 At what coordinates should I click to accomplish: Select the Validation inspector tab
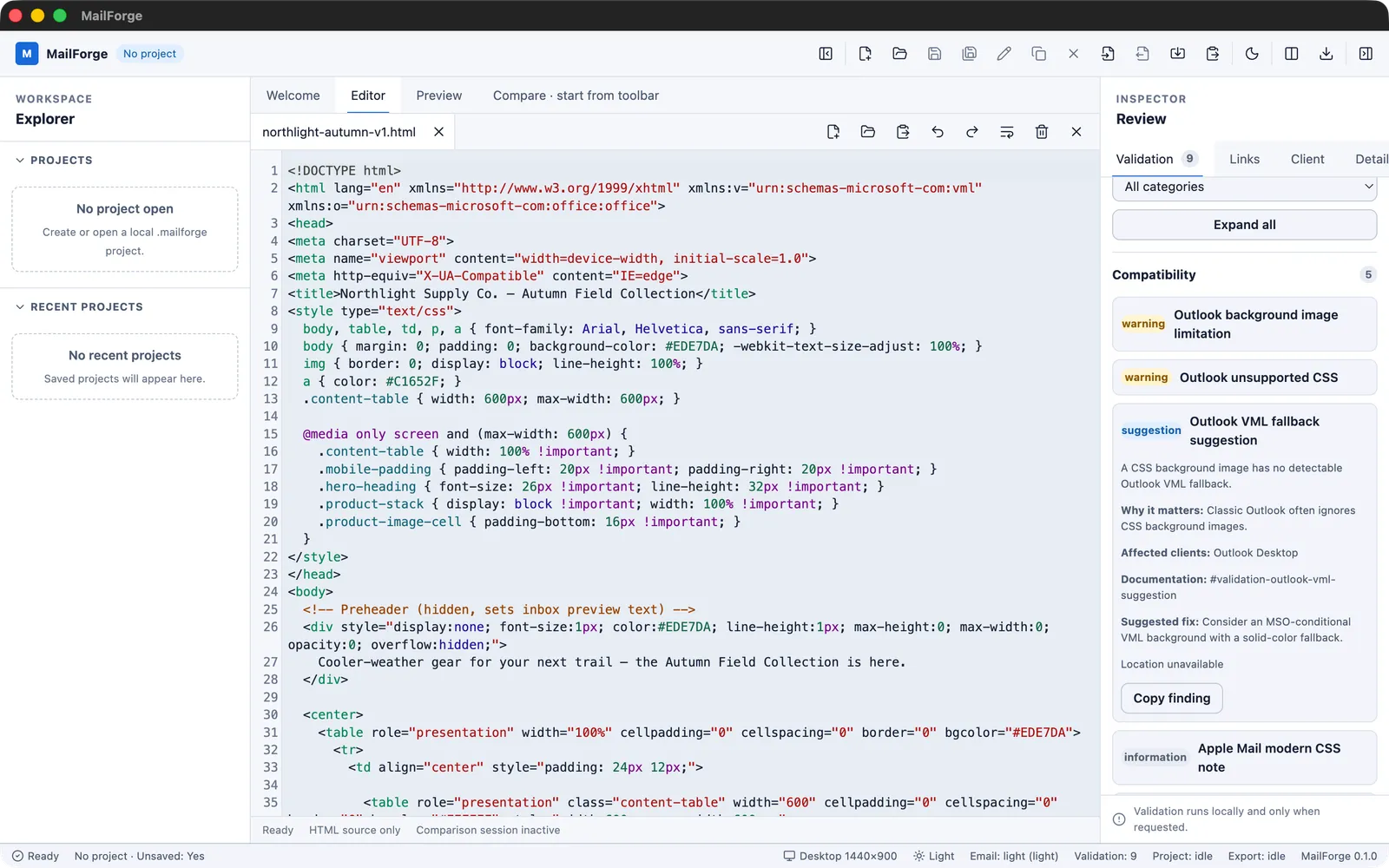(x=1156, y=159)
